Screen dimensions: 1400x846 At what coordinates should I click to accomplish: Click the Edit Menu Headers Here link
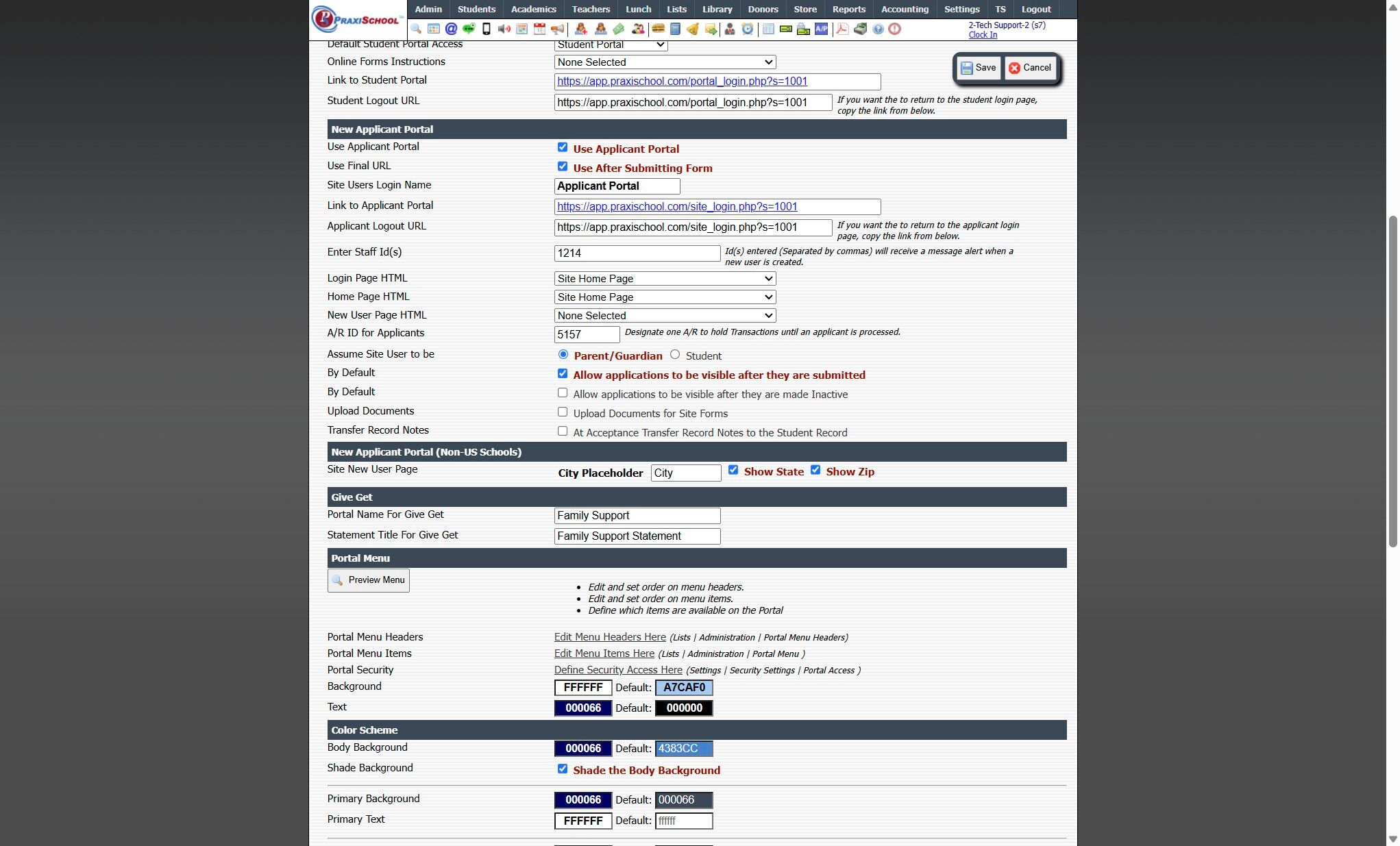[x=610, y=637]
